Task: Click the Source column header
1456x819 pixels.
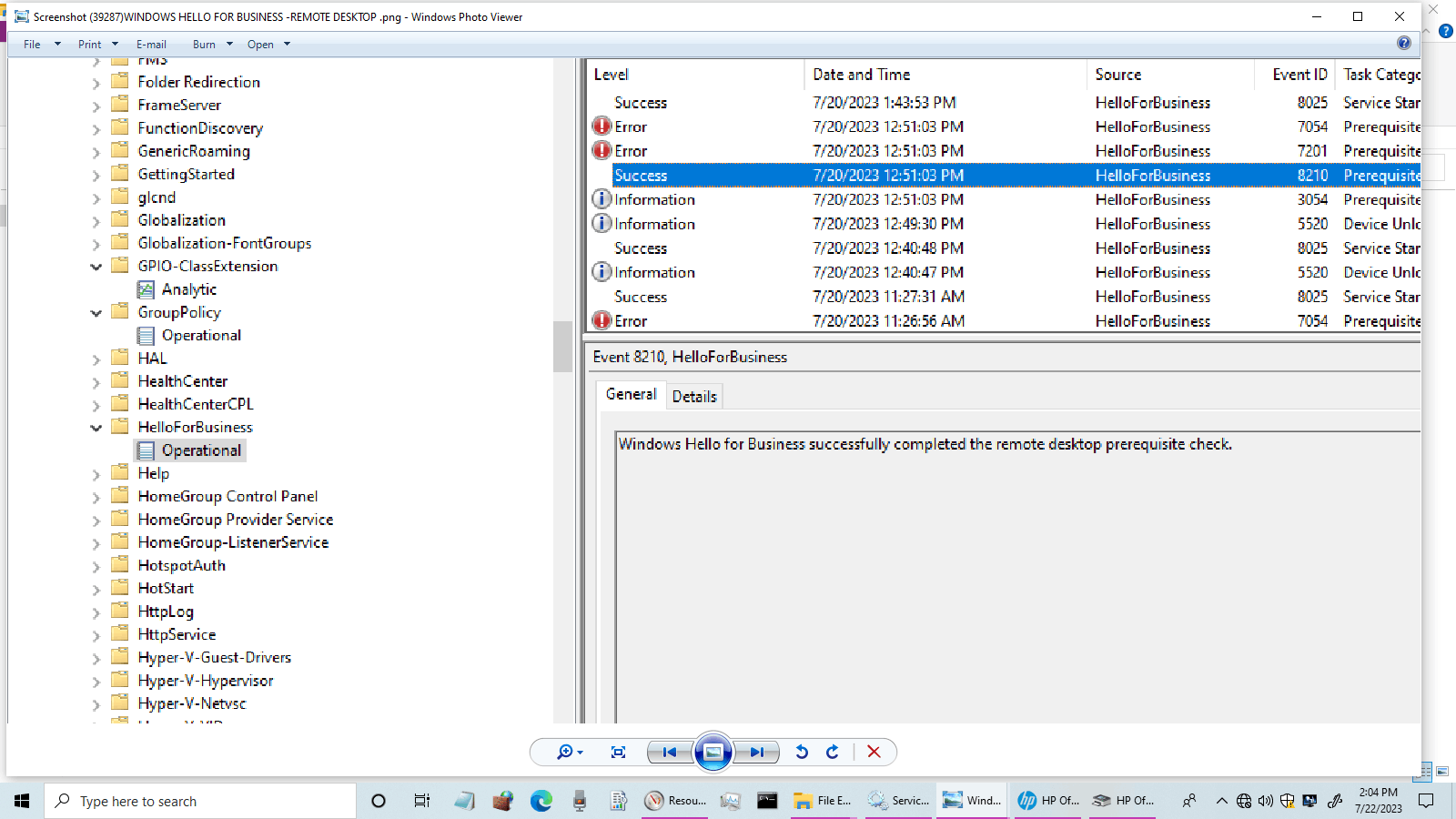Action: (1171, 75)
